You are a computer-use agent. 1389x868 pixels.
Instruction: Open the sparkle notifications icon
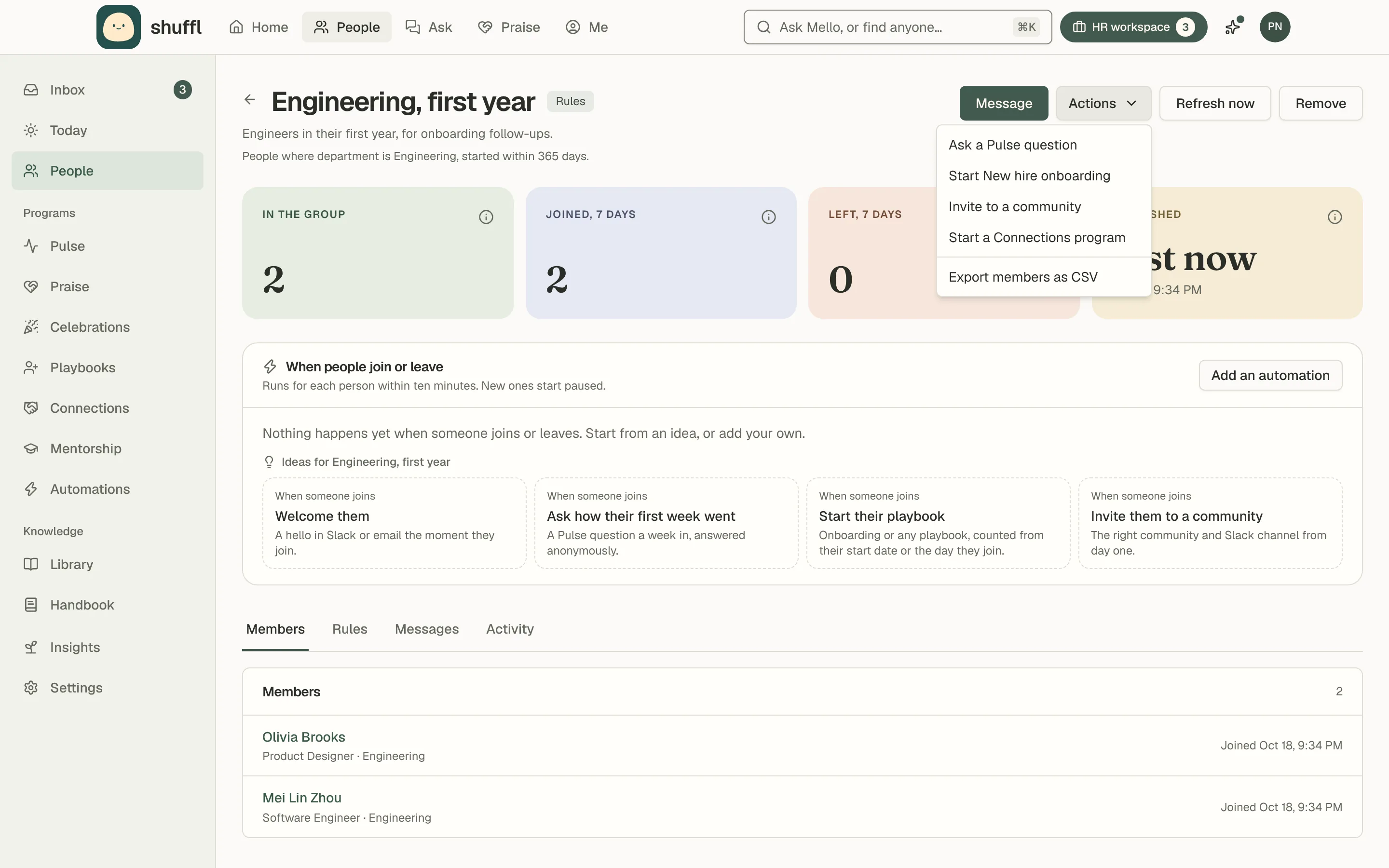1233,27
